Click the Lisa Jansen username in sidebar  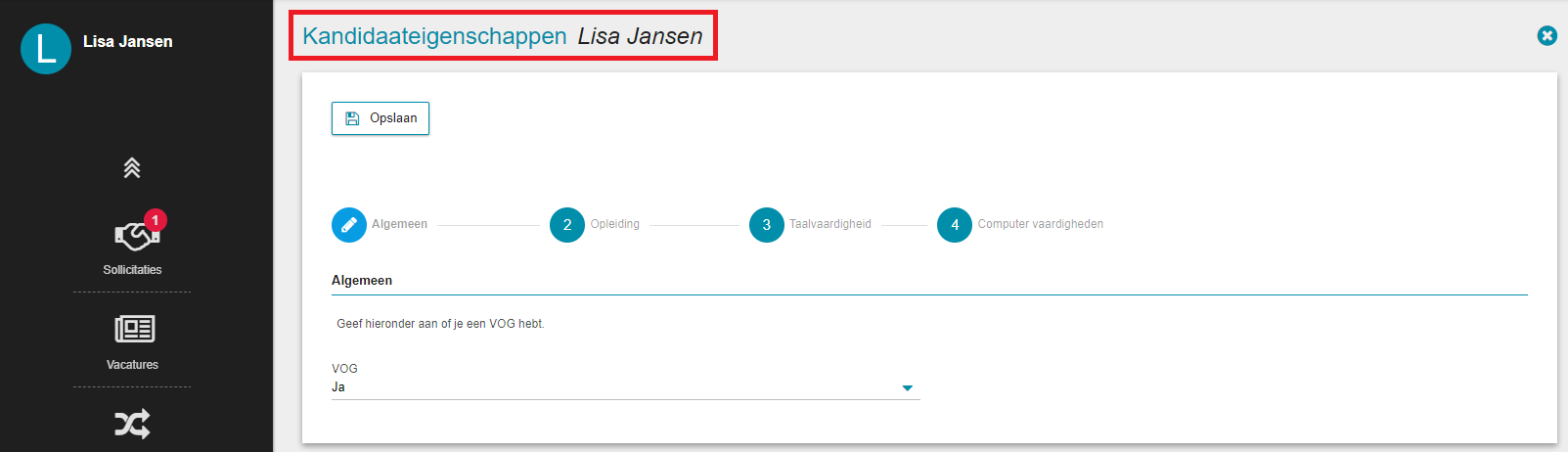128,41
